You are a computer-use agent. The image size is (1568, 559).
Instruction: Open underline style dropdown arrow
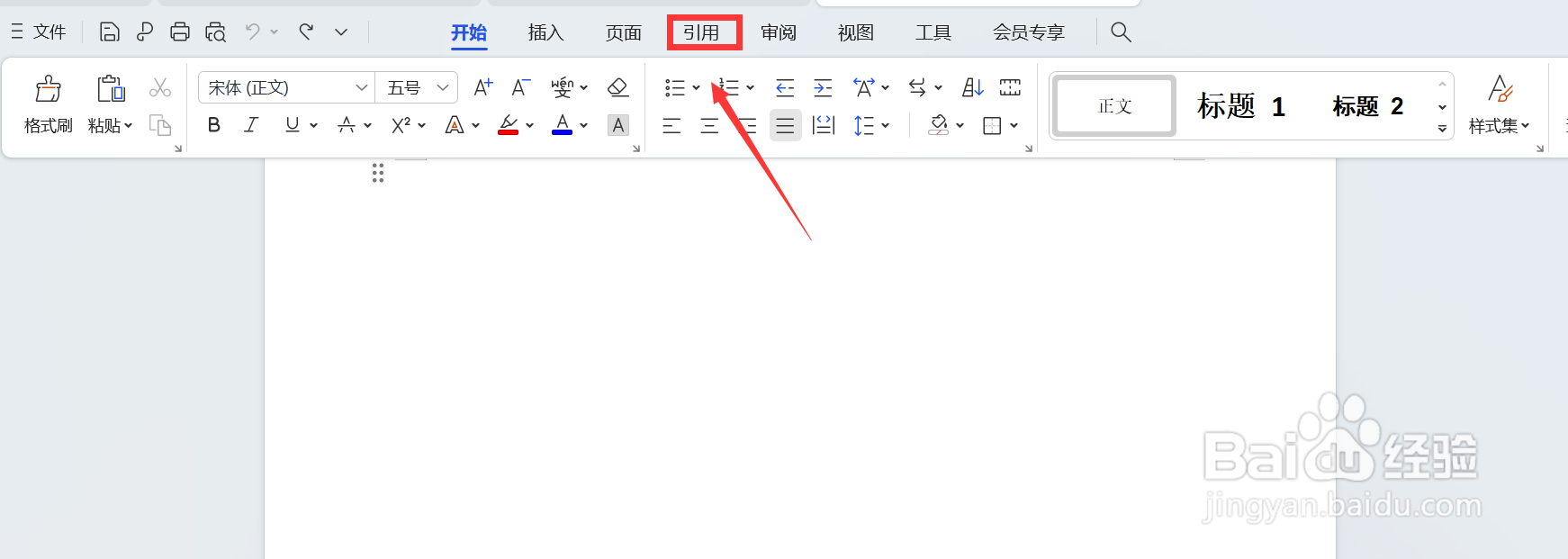tap(313, 126)
